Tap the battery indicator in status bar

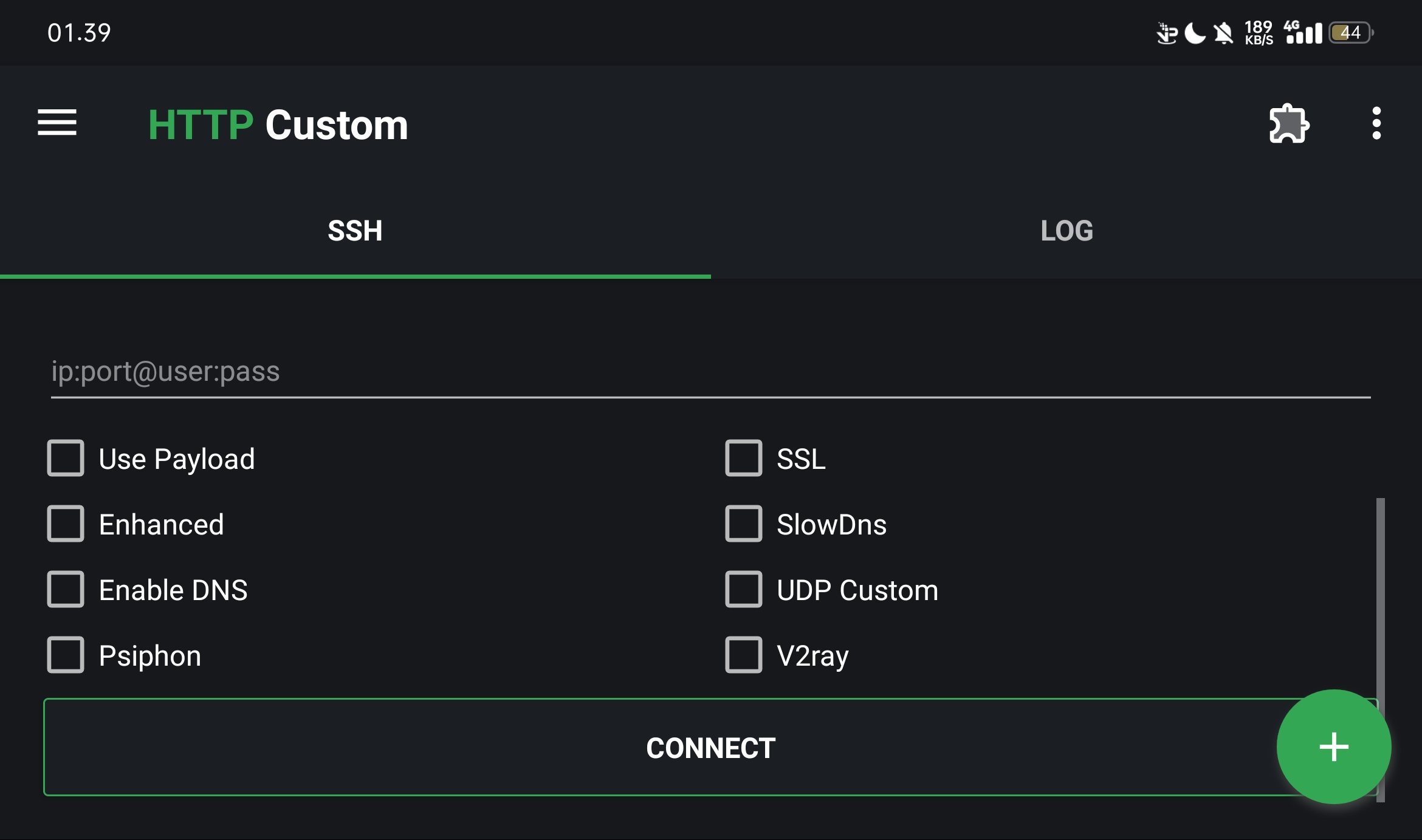tap(1350, 33)
